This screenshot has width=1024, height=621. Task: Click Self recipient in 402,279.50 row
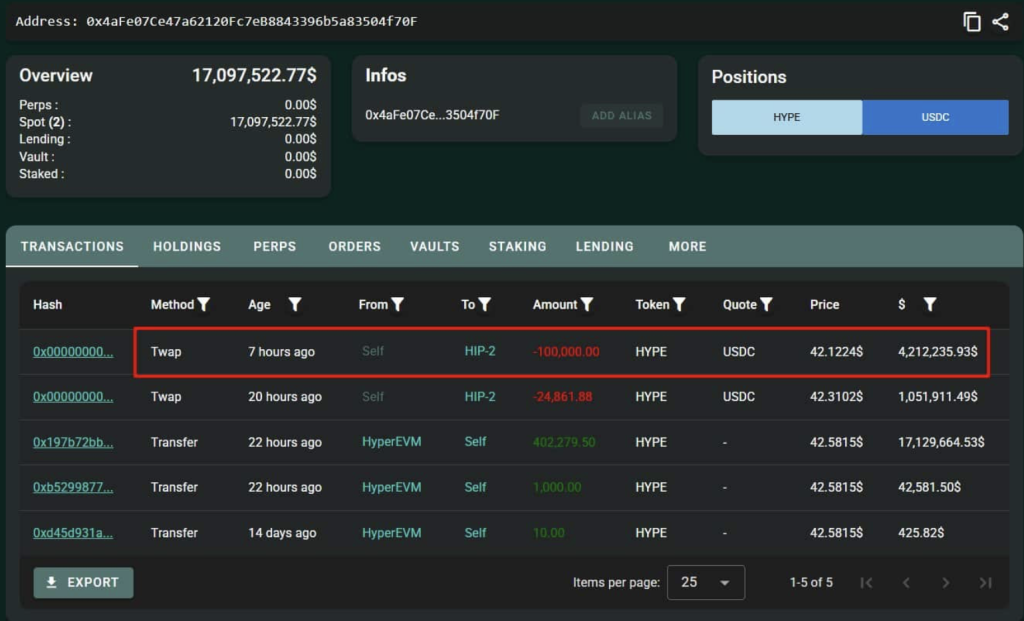[475, 442]
